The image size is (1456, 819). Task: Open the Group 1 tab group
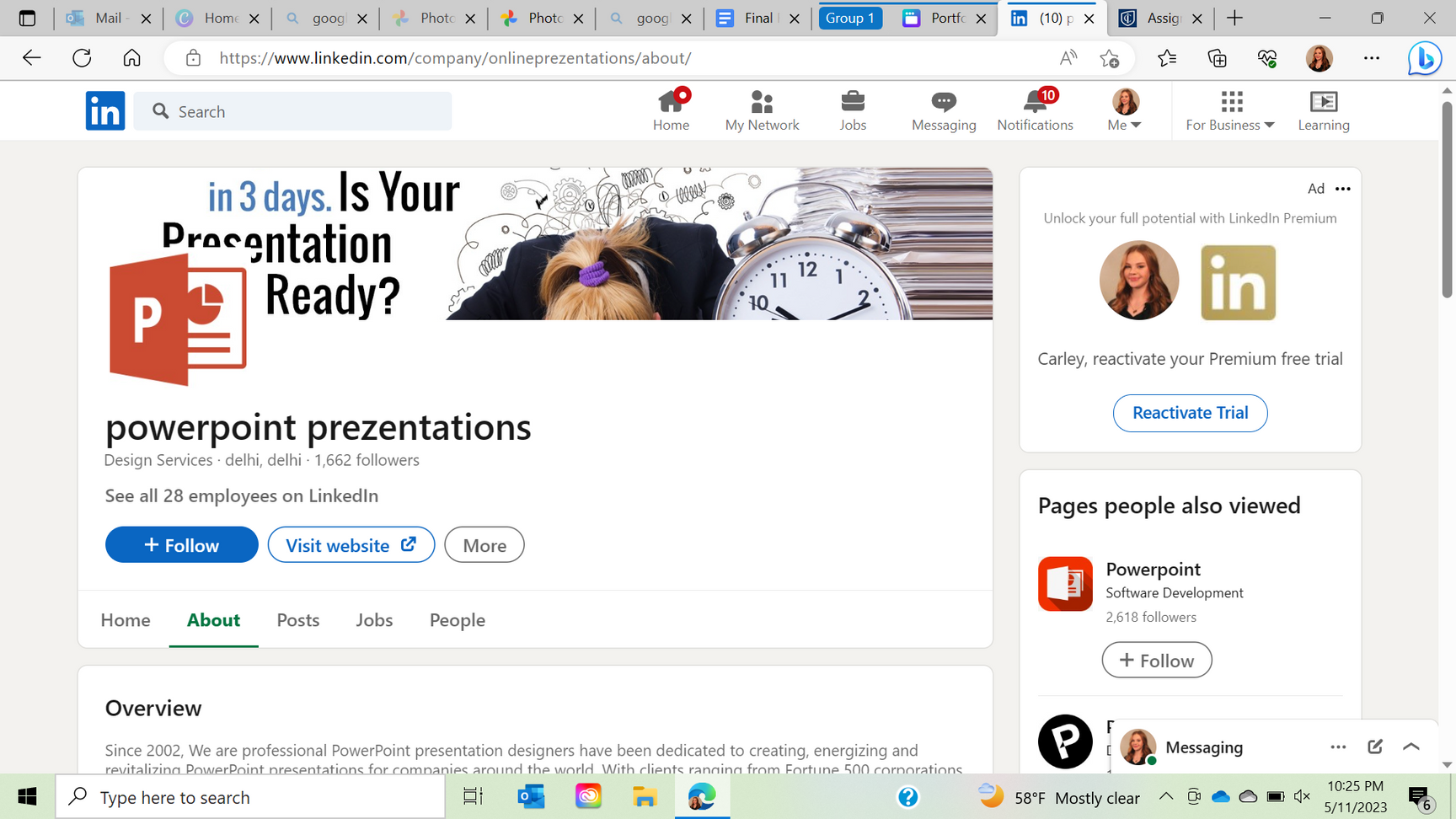[850, 18]
